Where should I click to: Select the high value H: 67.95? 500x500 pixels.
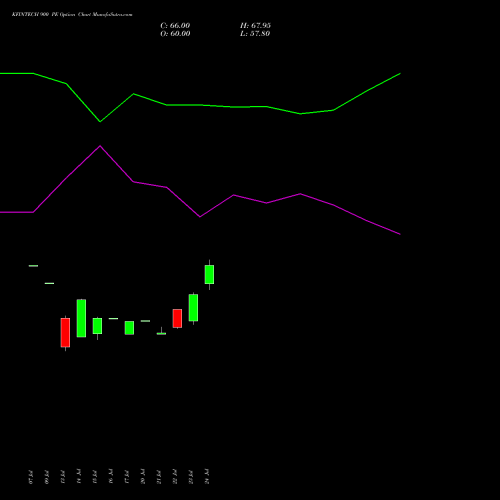point(255,26)
